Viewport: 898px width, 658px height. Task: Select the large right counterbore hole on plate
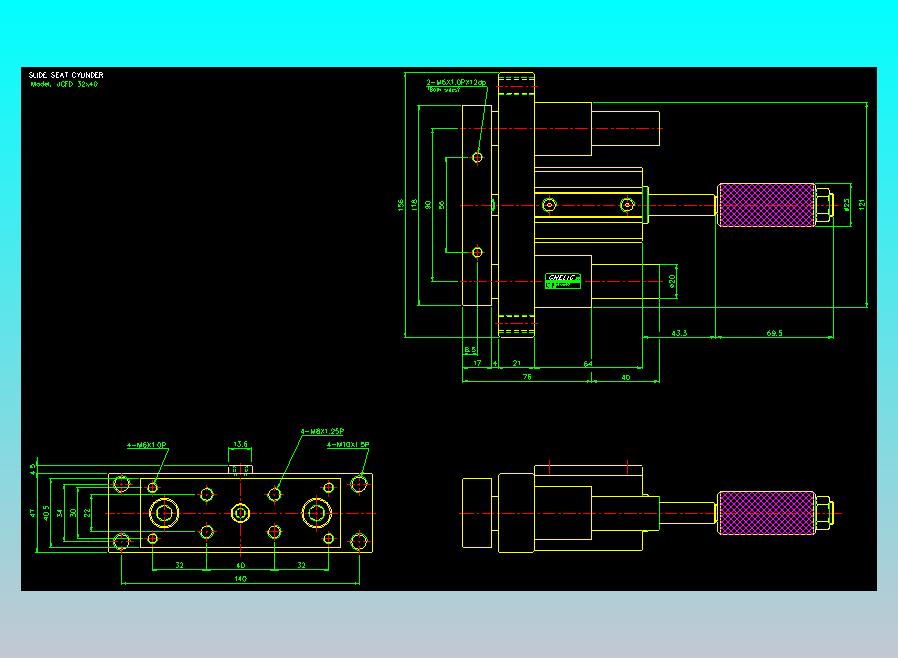coord(317,513)
